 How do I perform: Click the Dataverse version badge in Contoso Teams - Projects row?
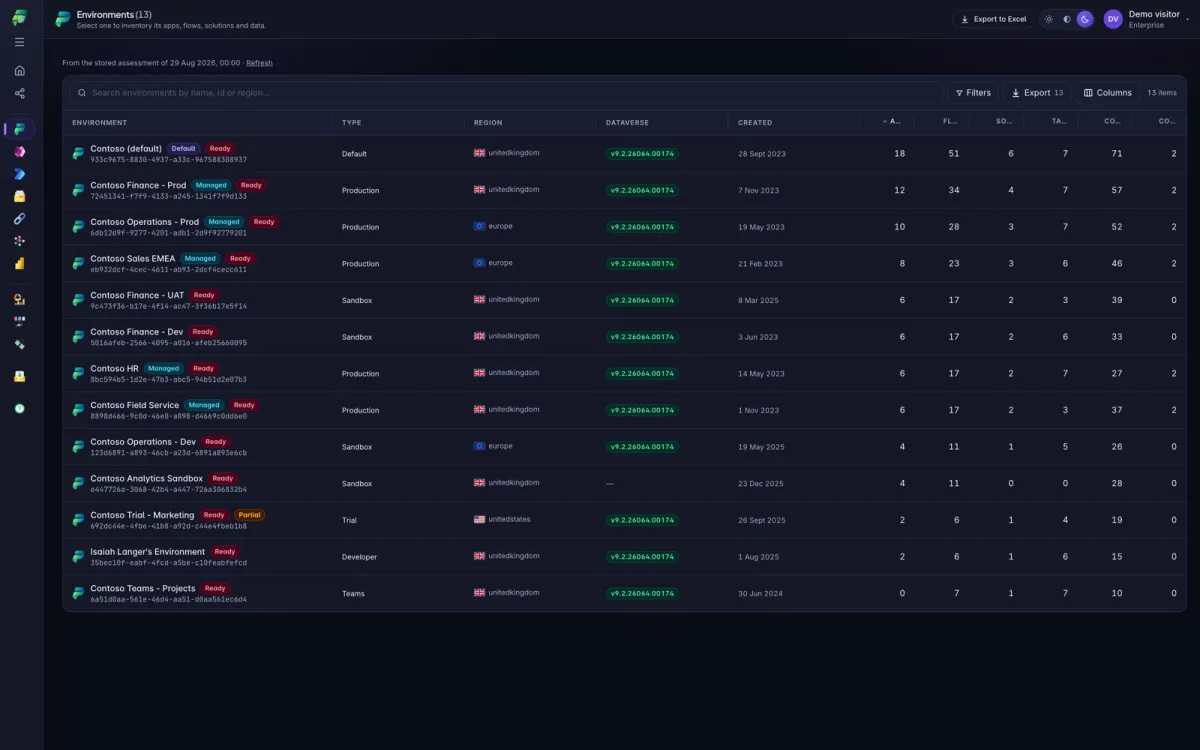642,593
